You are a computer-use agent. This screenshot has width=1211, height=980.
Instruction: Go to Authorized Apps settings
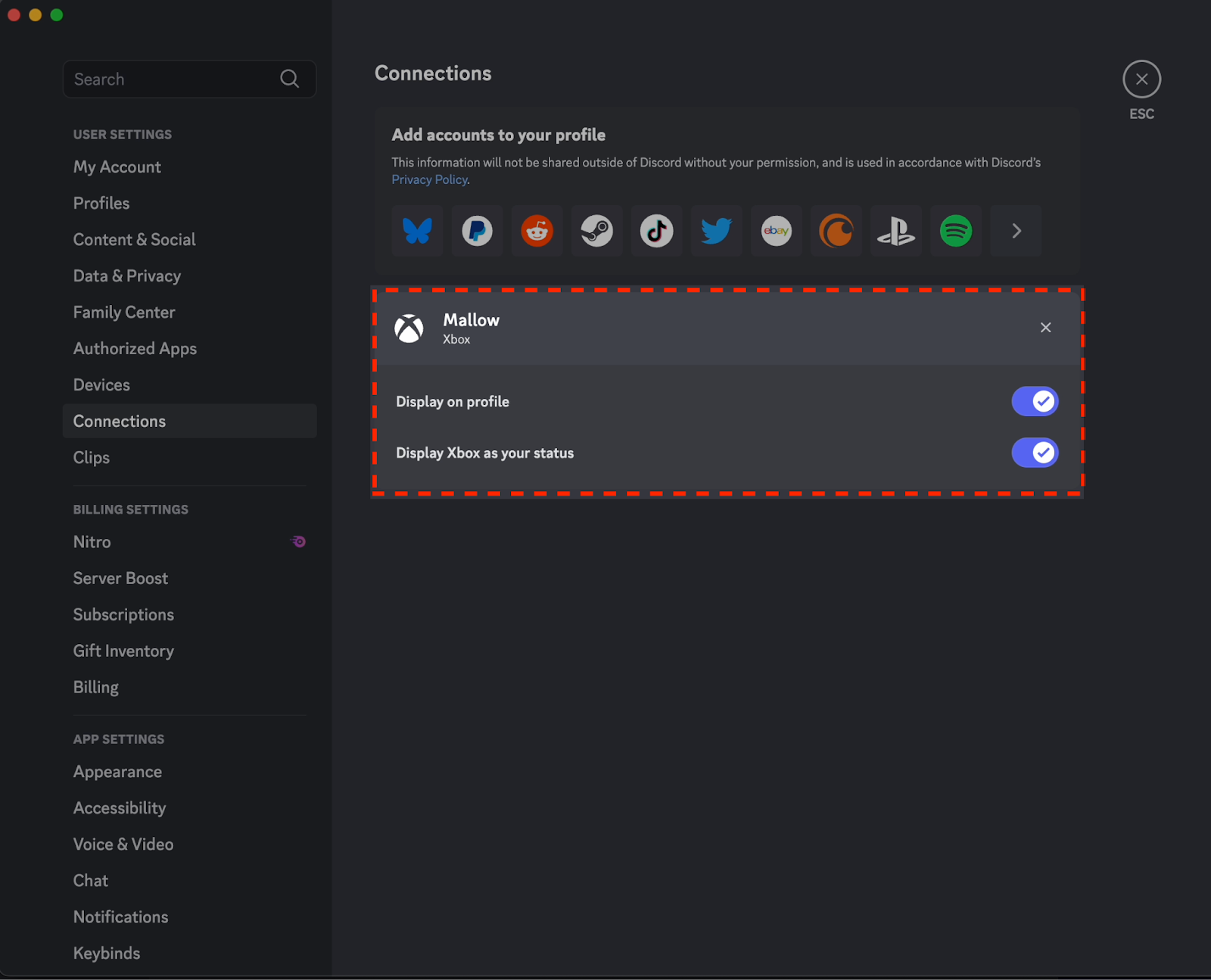[135, 348]
